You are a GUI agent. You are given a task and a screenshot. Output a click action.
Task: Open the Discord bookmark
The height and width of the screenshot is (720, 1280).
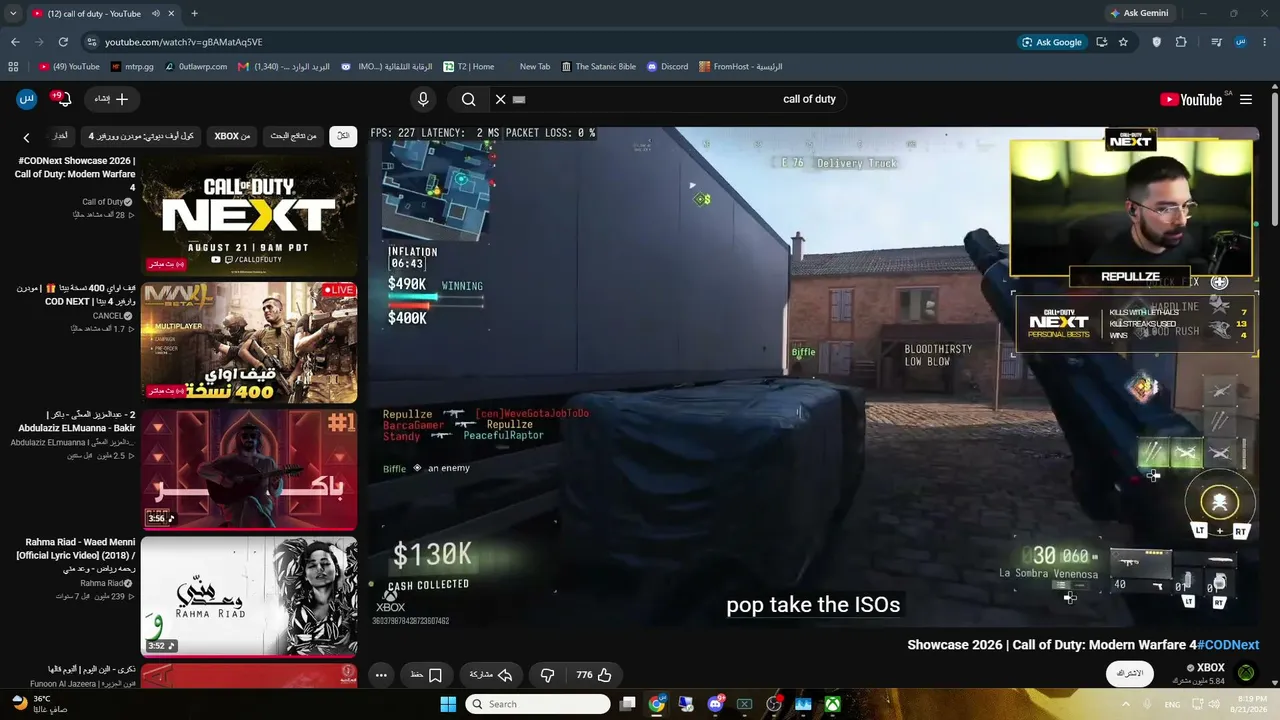pyautogui.click(x=667, y=67)
